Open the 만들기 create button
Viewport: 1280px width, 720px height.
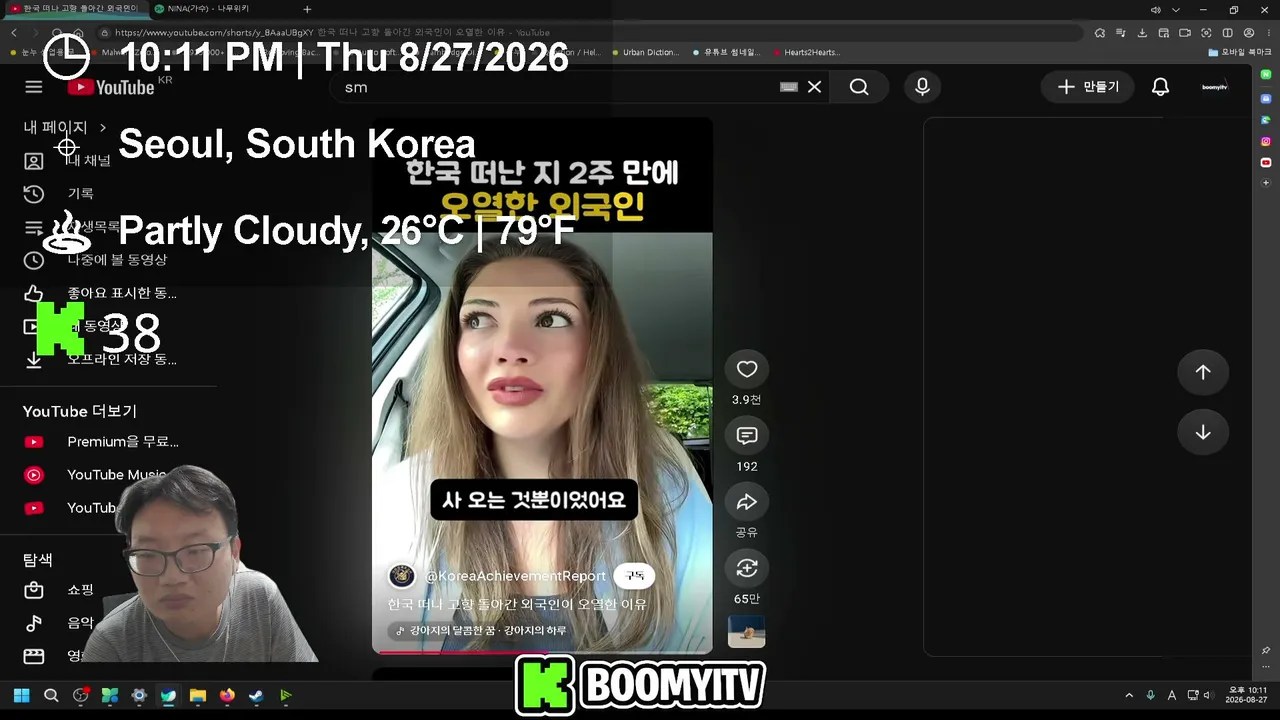1088,87
